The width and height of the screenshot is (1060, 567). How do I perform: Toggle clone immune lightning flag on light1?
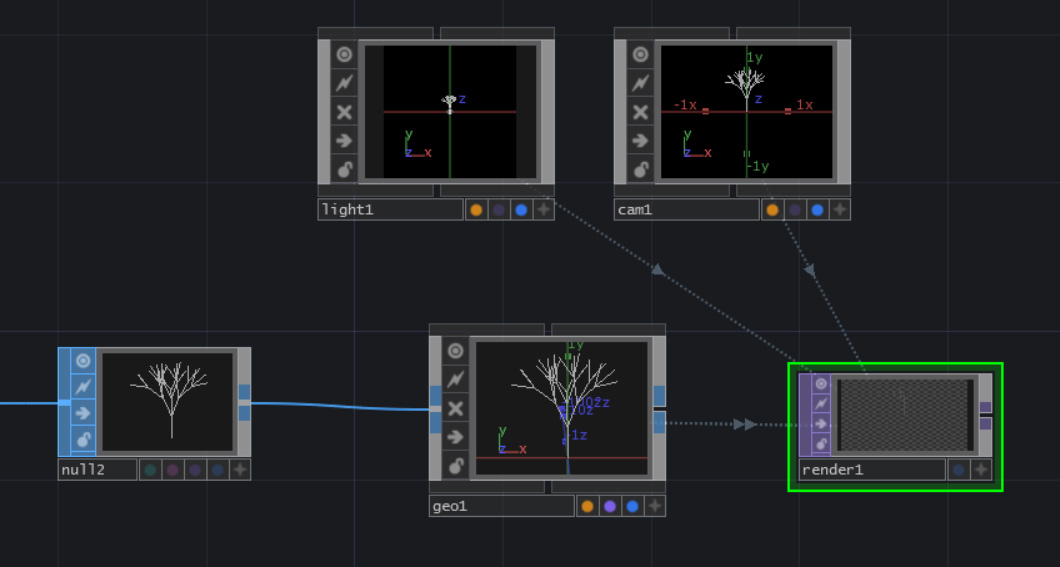coord(344,83)
